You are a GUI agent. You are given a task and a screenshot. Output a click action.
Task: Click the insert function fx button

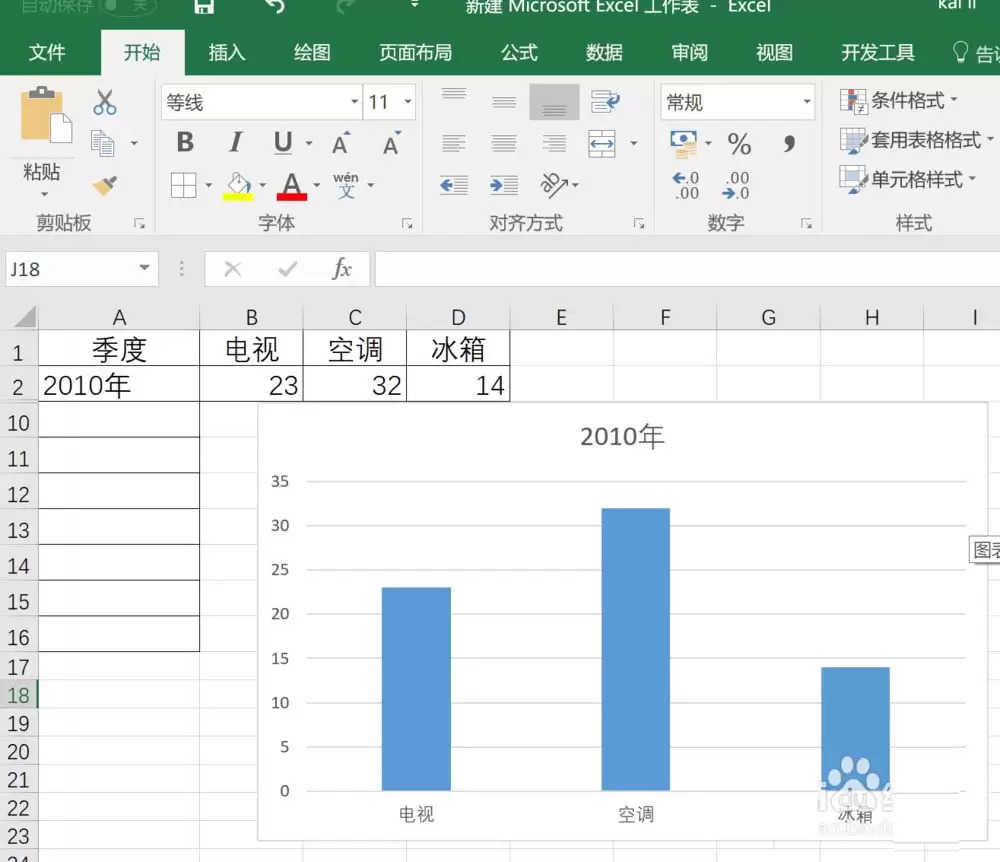341,268
